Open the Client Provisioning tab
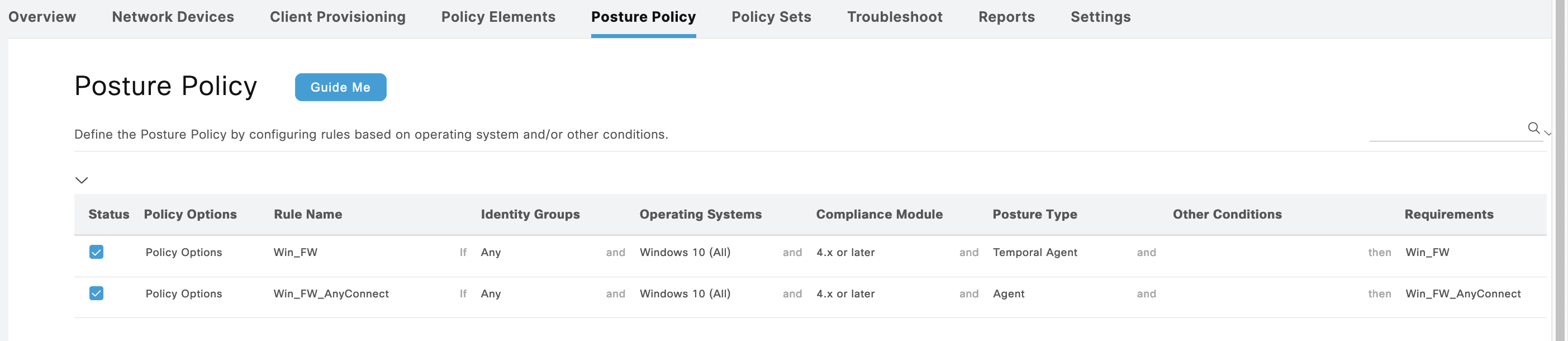Screen dimensions: 1568x341 pyautogui.click(x=337, y=17)
